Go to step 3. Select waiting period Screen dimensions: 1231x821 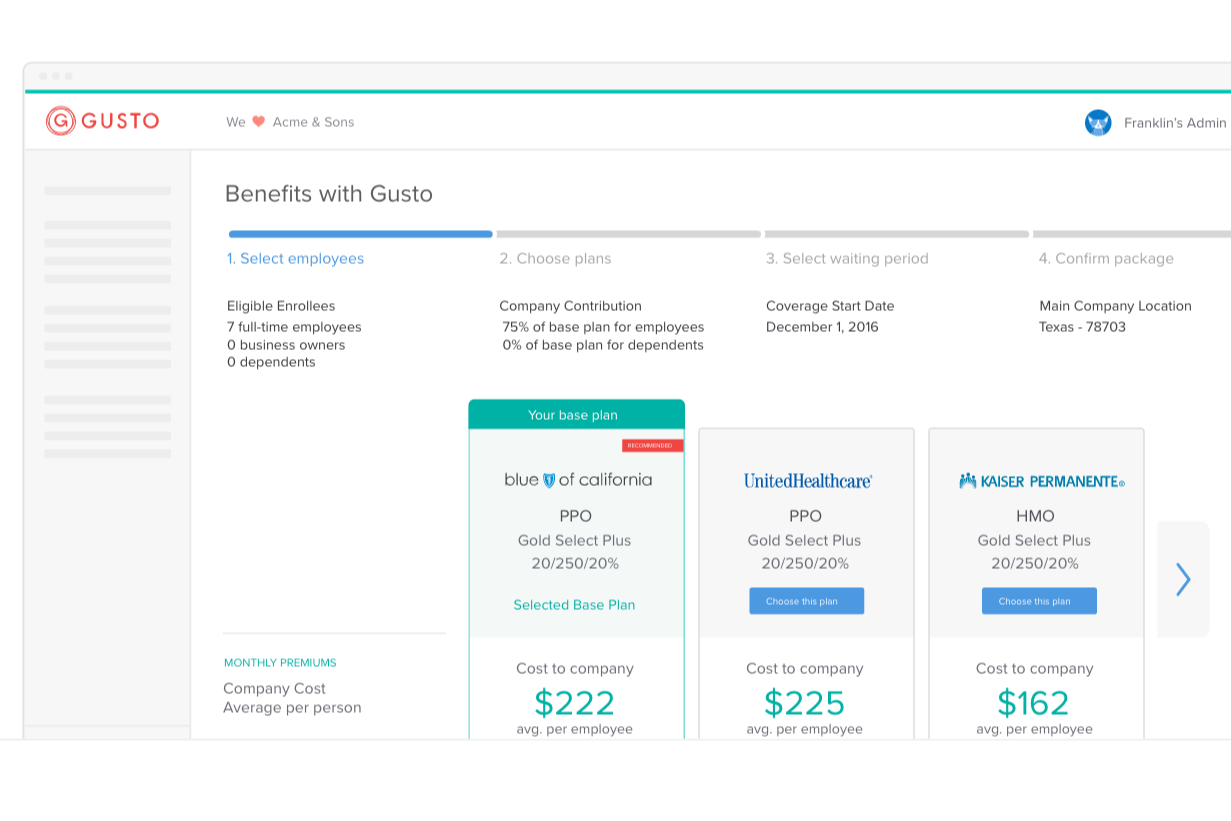tap(847, 259)
